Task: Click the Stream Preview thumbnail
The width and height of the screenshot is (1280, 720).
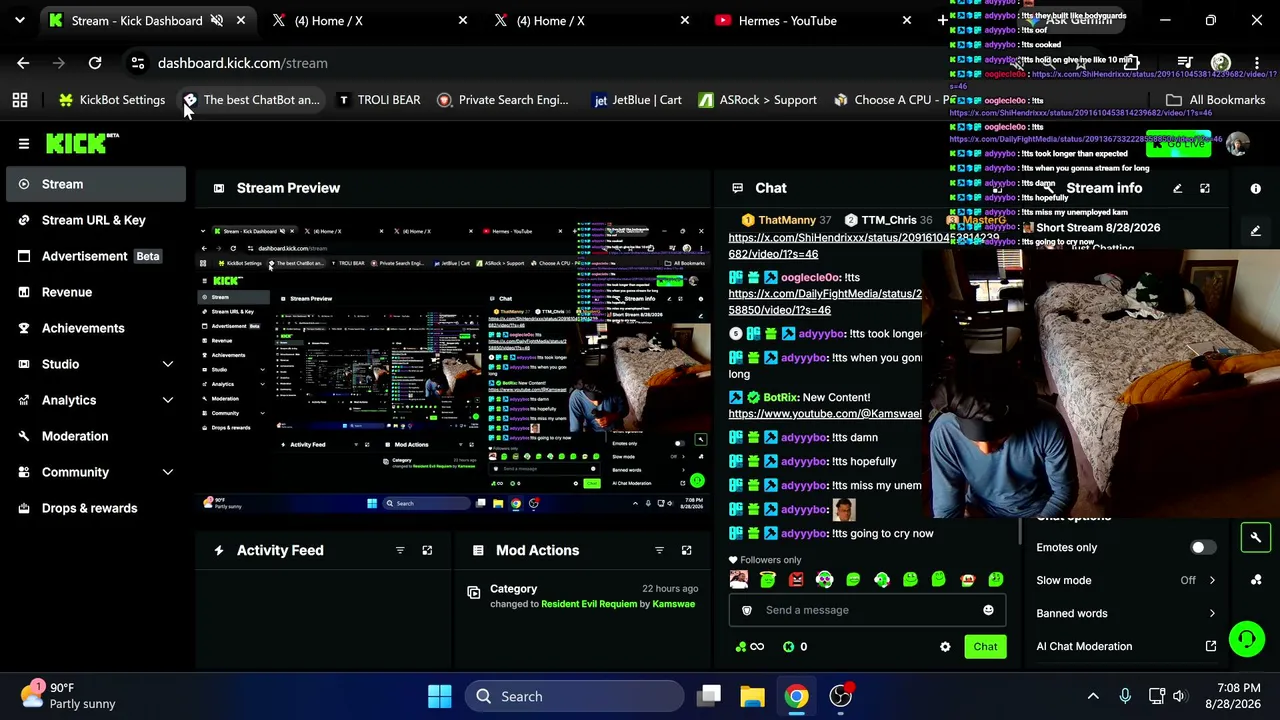Action: point(453,368)
